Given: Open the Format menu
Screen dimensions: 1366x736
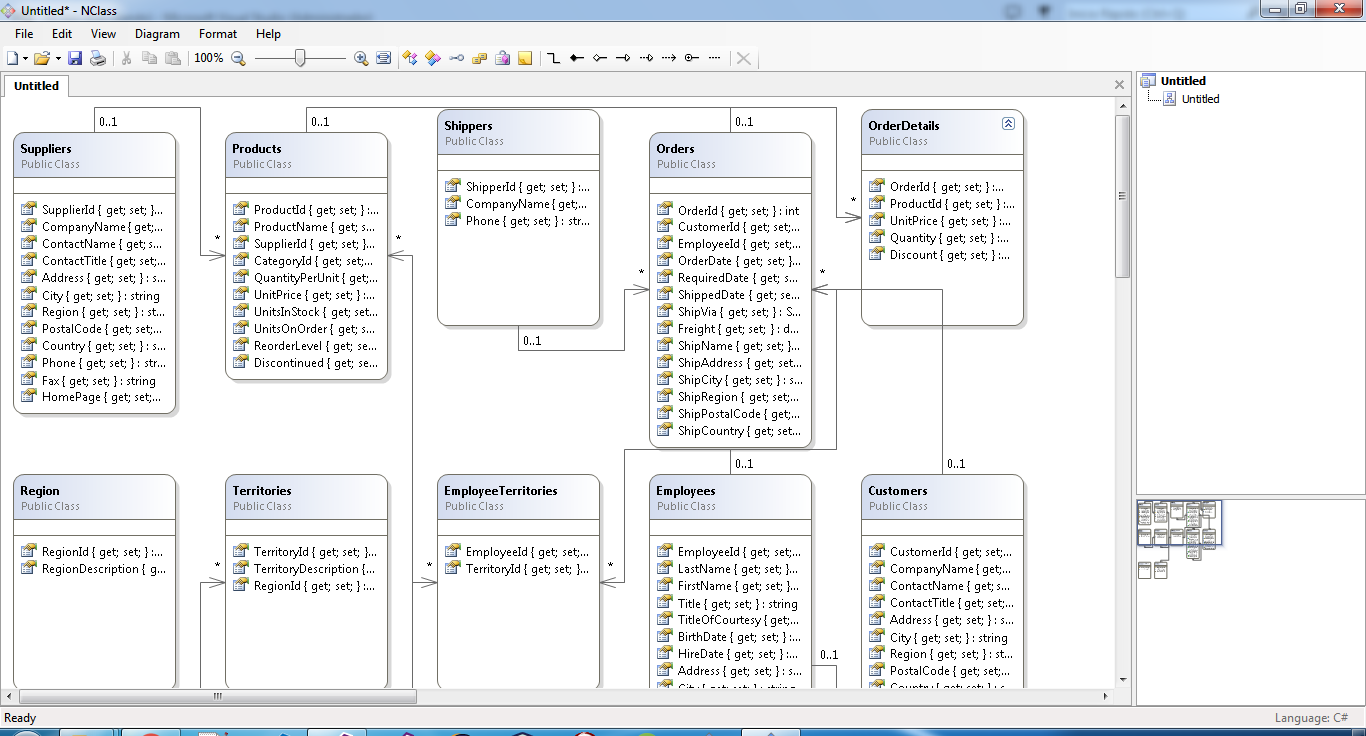Looking at the screenshot, I should click(x=218, y=34).
